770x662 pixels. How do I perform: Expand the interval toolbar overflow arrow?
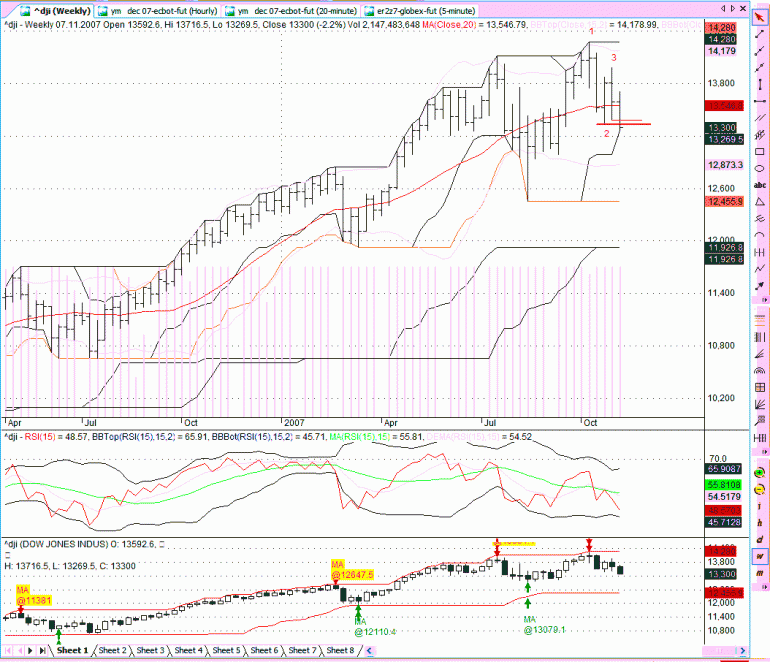click(x=765, y=586)
